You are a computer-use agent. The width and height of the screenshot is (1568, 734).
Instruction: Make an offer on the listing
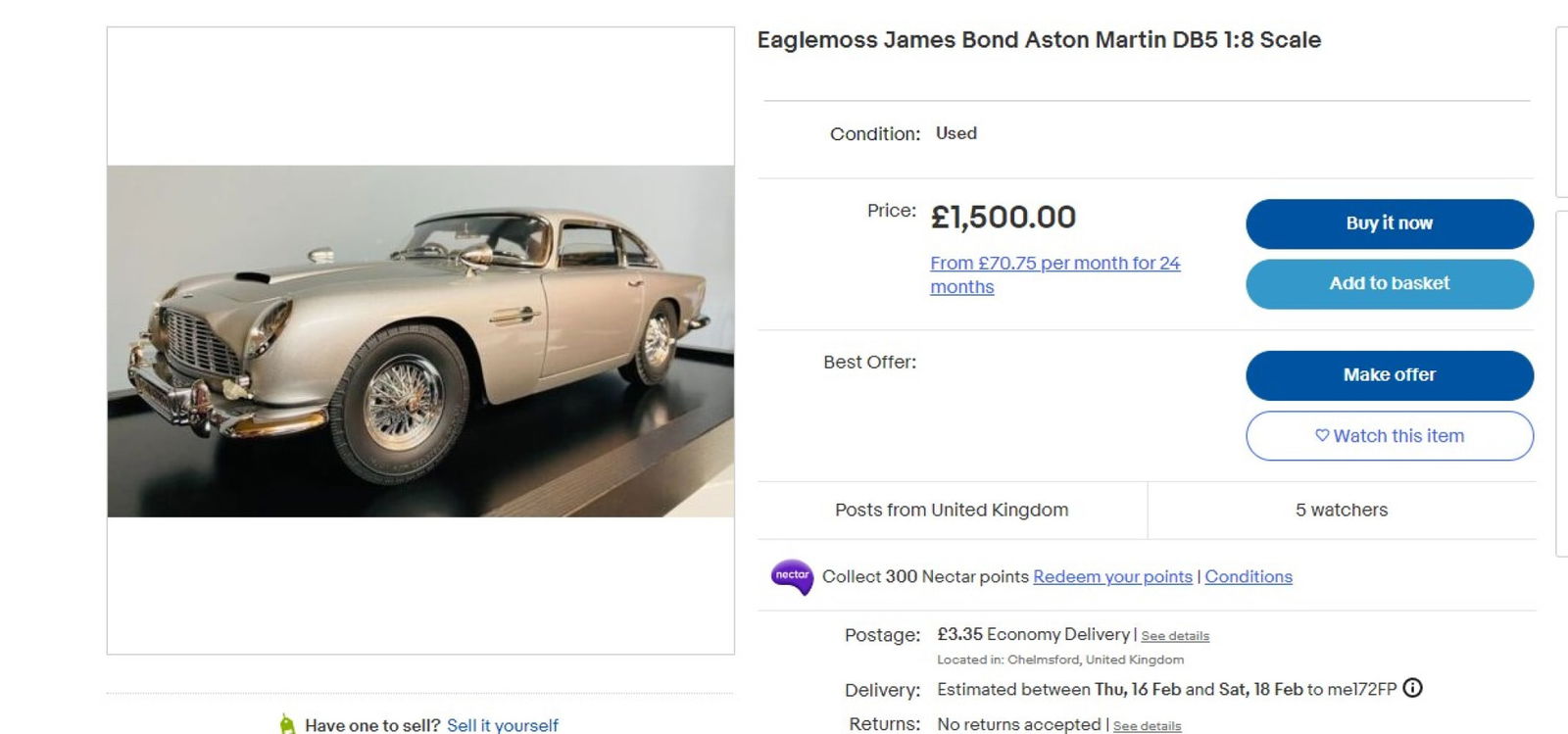[x=1389, y=374]
